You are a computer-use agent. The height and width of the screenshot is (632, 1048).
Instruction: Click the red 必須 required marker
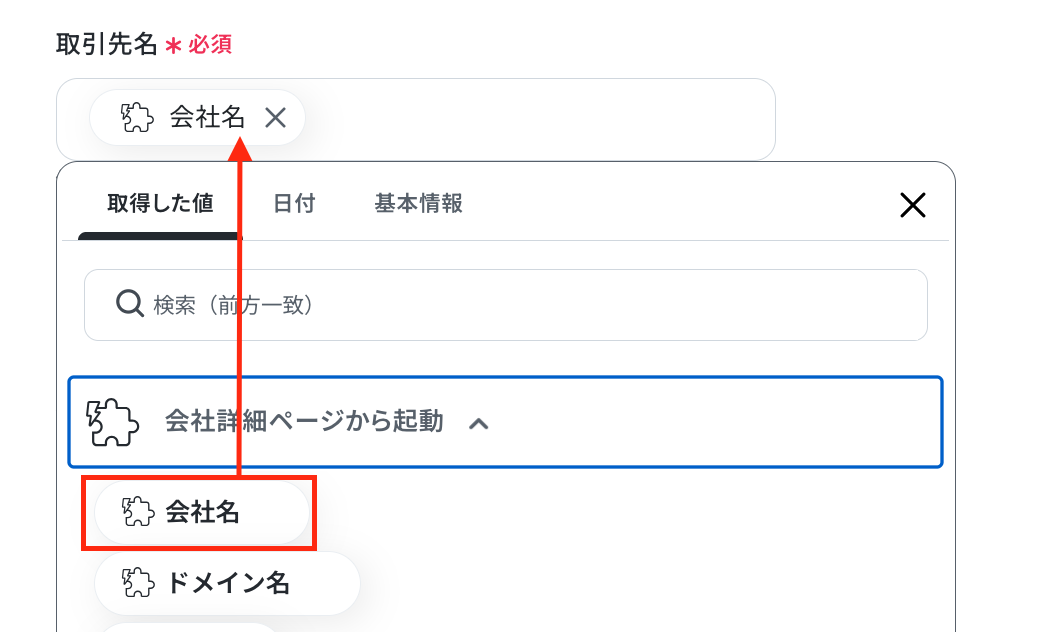click(x=209, y=45)
